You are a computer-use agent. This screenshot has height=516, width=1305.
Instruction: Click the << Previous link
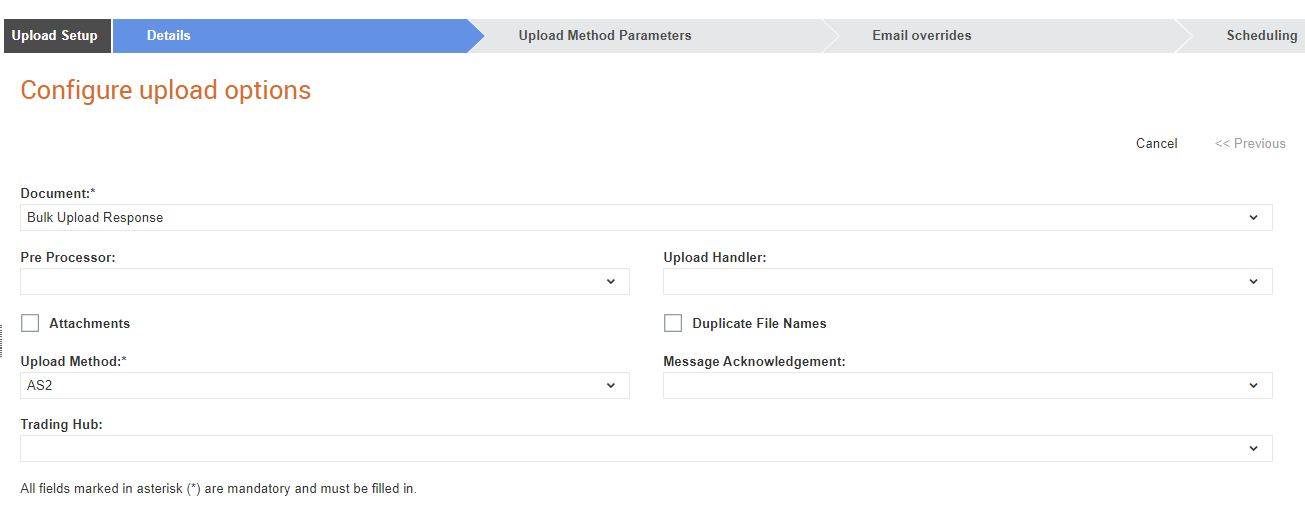[1250, 143]
